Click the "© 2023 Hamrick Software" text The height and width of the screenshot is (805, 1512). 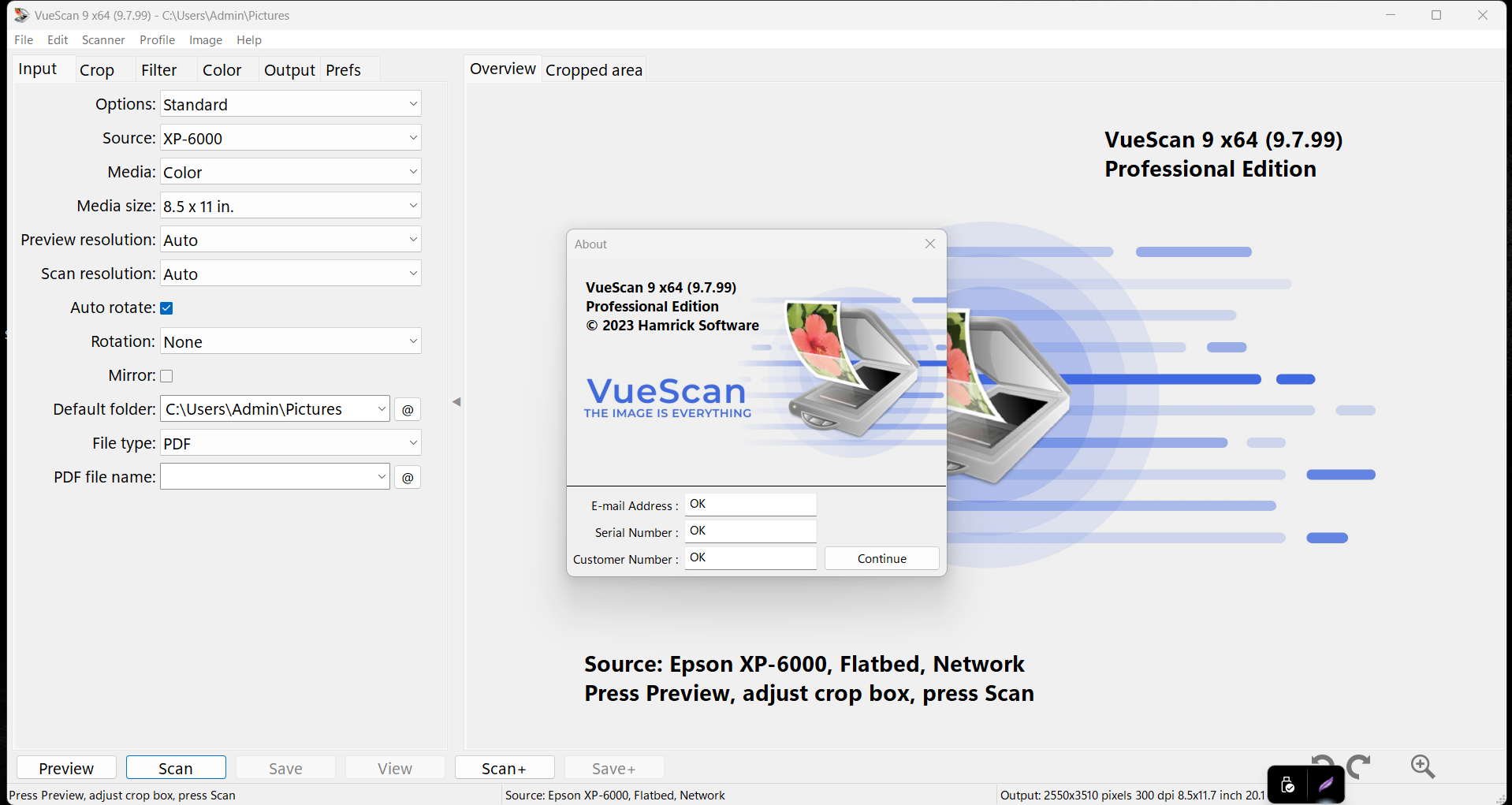point(672,326)
